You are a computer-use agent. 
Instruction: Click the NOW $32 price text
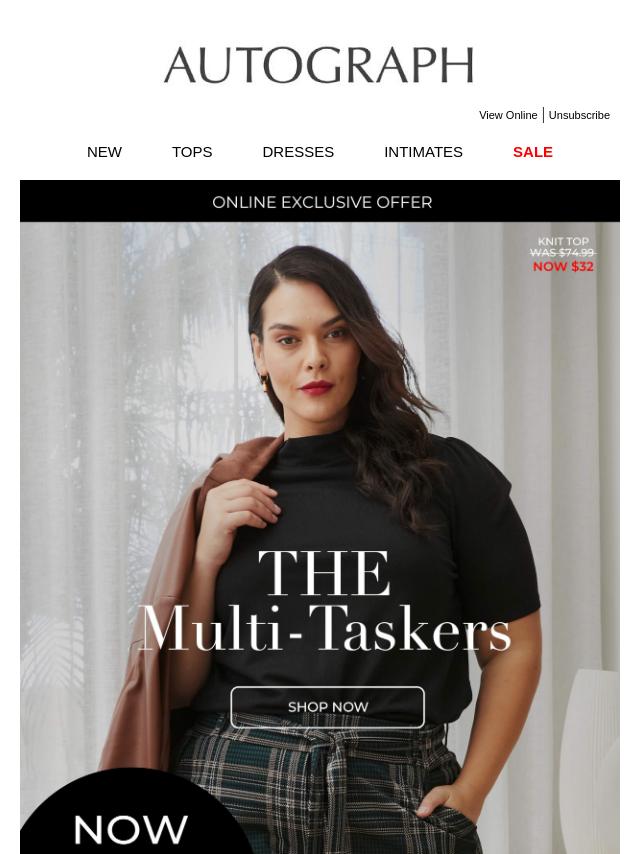pyautogui.click(x=563, y=266)
